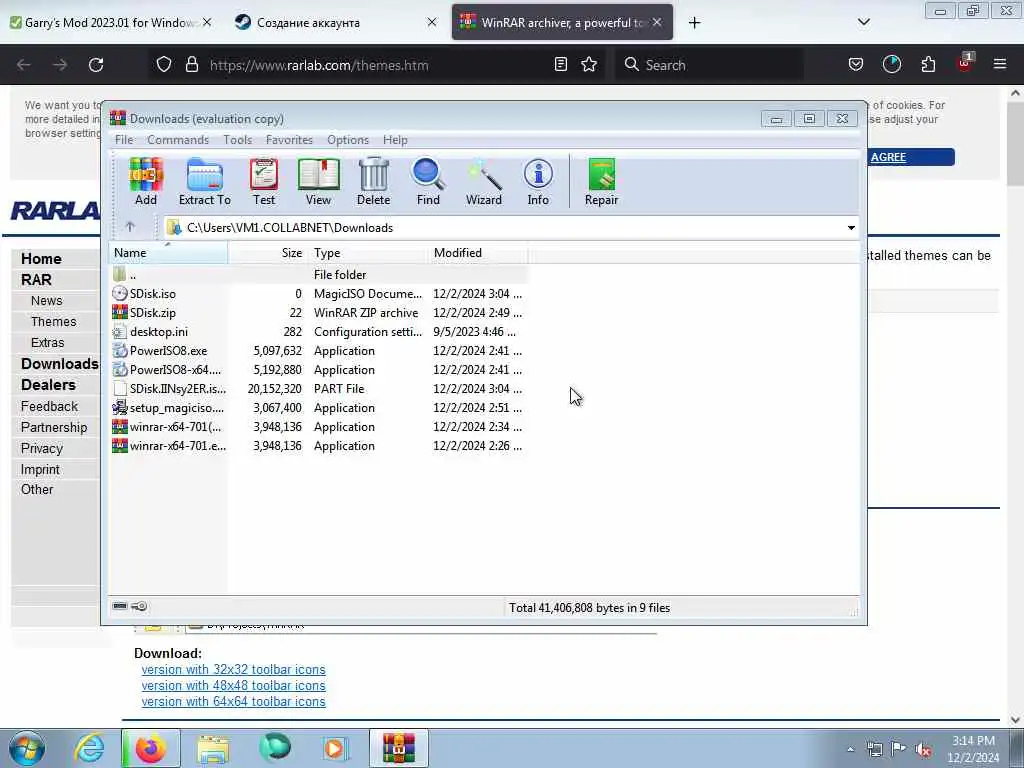Click the muted volume tray icon
Viewport: 1024px width, 768px height.
923,750
